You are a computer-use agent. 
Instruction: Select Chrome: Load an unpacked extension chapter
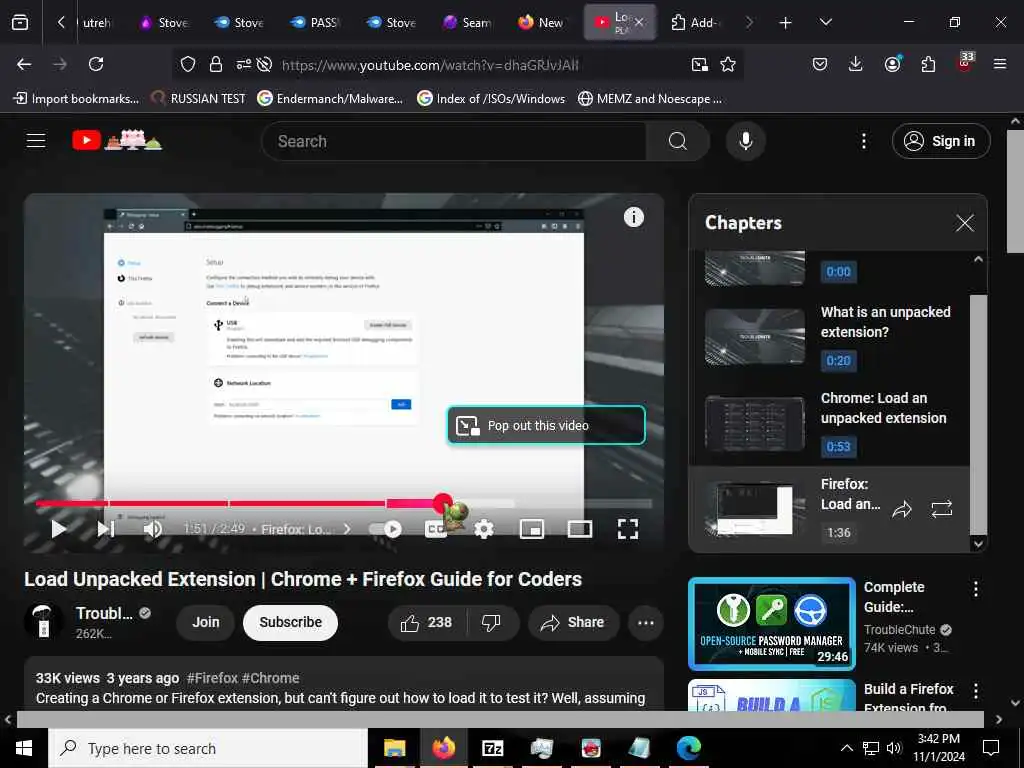[829, 423]
